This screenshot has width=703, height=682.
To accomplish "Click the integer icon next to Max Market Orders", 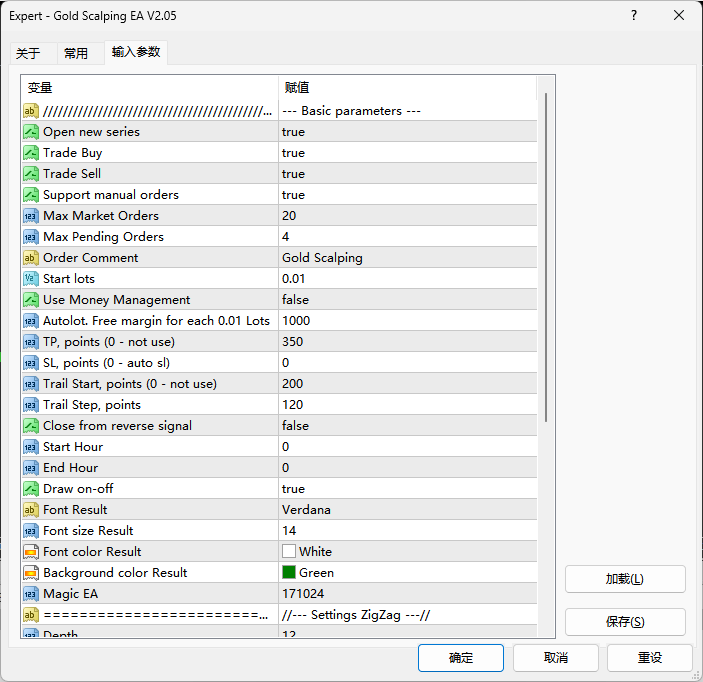I will [31, 216].
